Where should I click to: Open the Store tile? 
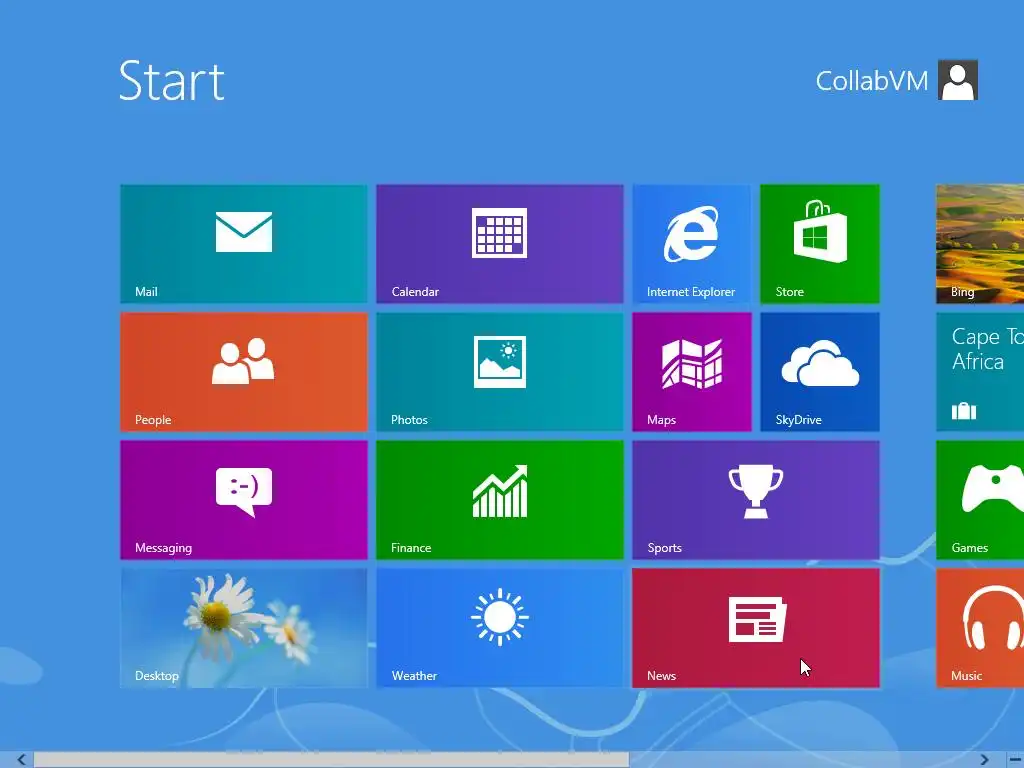tap(820, 244)
